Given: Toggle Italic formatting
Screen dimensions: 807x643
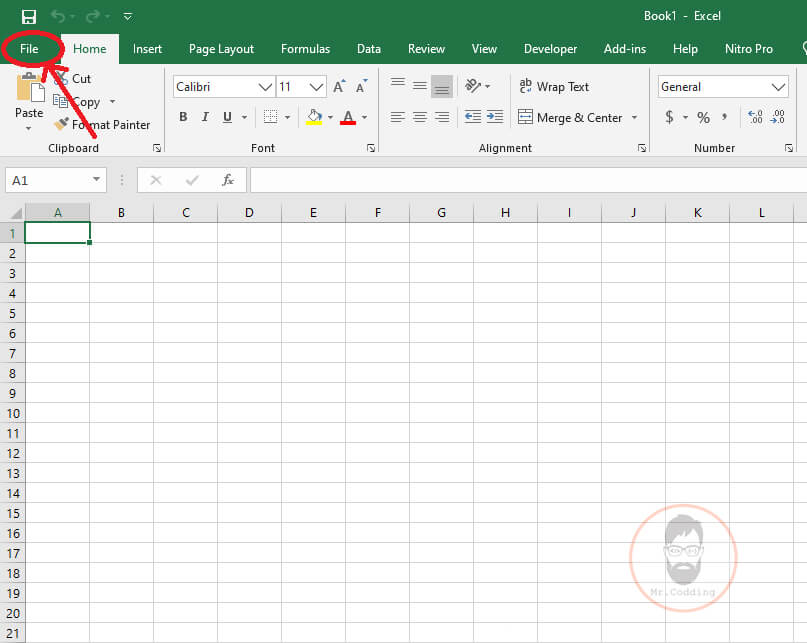Looking at the screenshot, I should (x=205, y=117).
